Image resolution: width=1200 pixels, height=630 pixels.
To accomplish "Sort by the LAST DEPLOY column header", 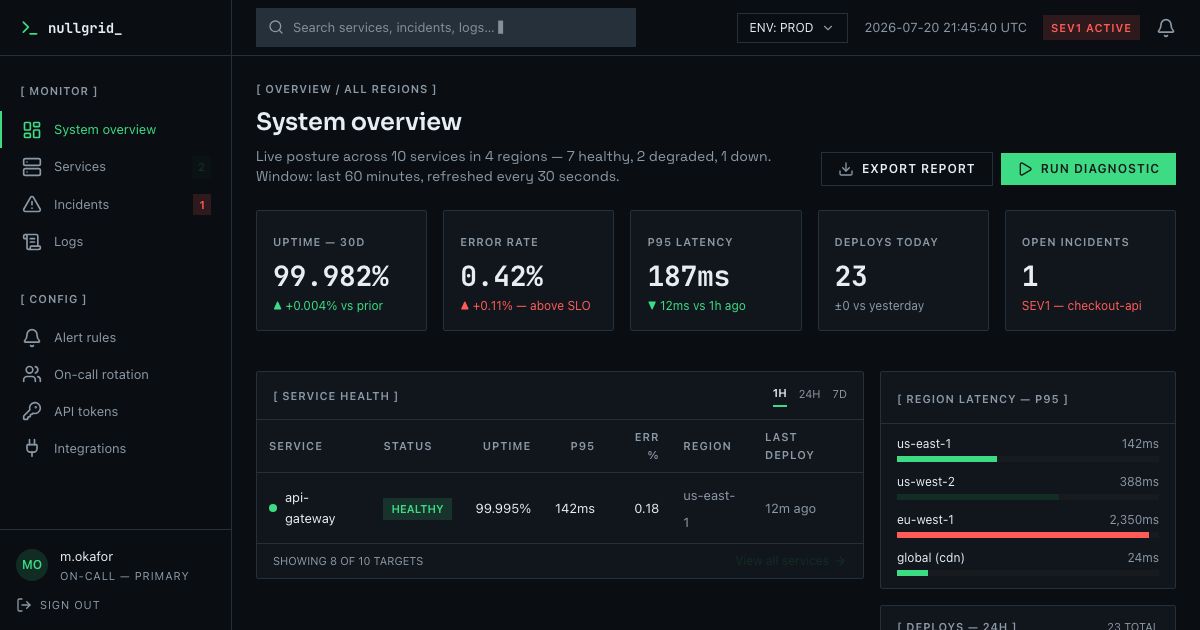I will pyautogui.click(x=790, y=446).
